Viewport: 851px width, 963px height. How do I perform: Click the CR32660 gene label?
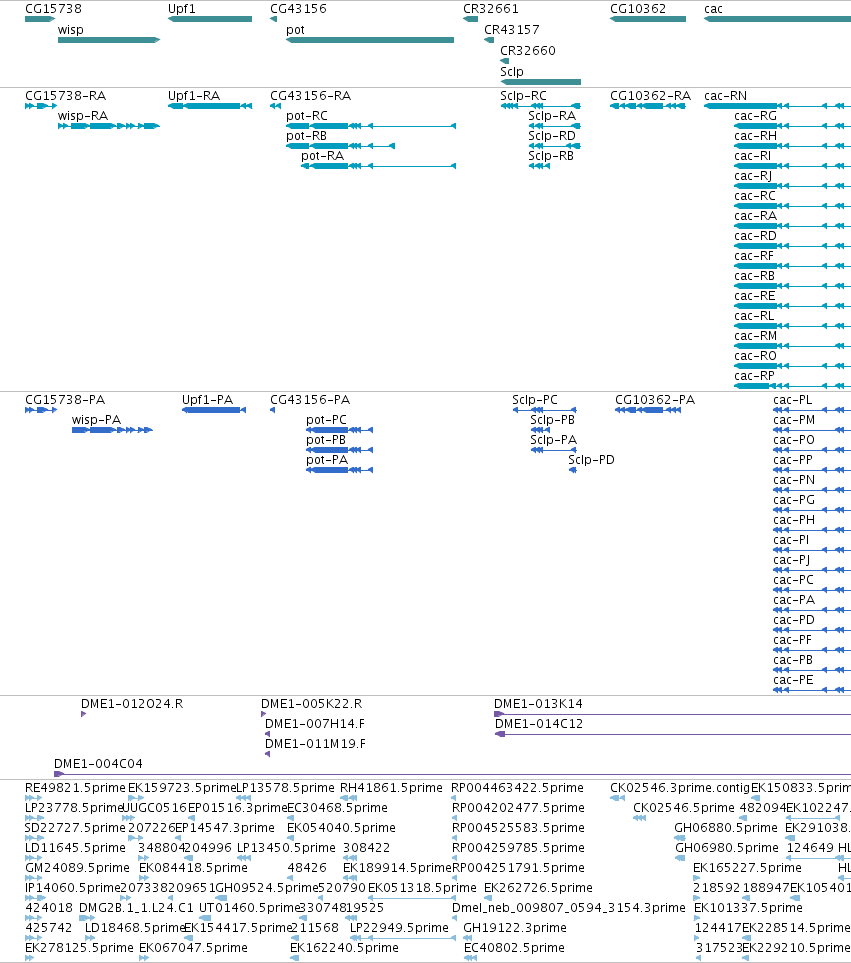pos(527,50)
